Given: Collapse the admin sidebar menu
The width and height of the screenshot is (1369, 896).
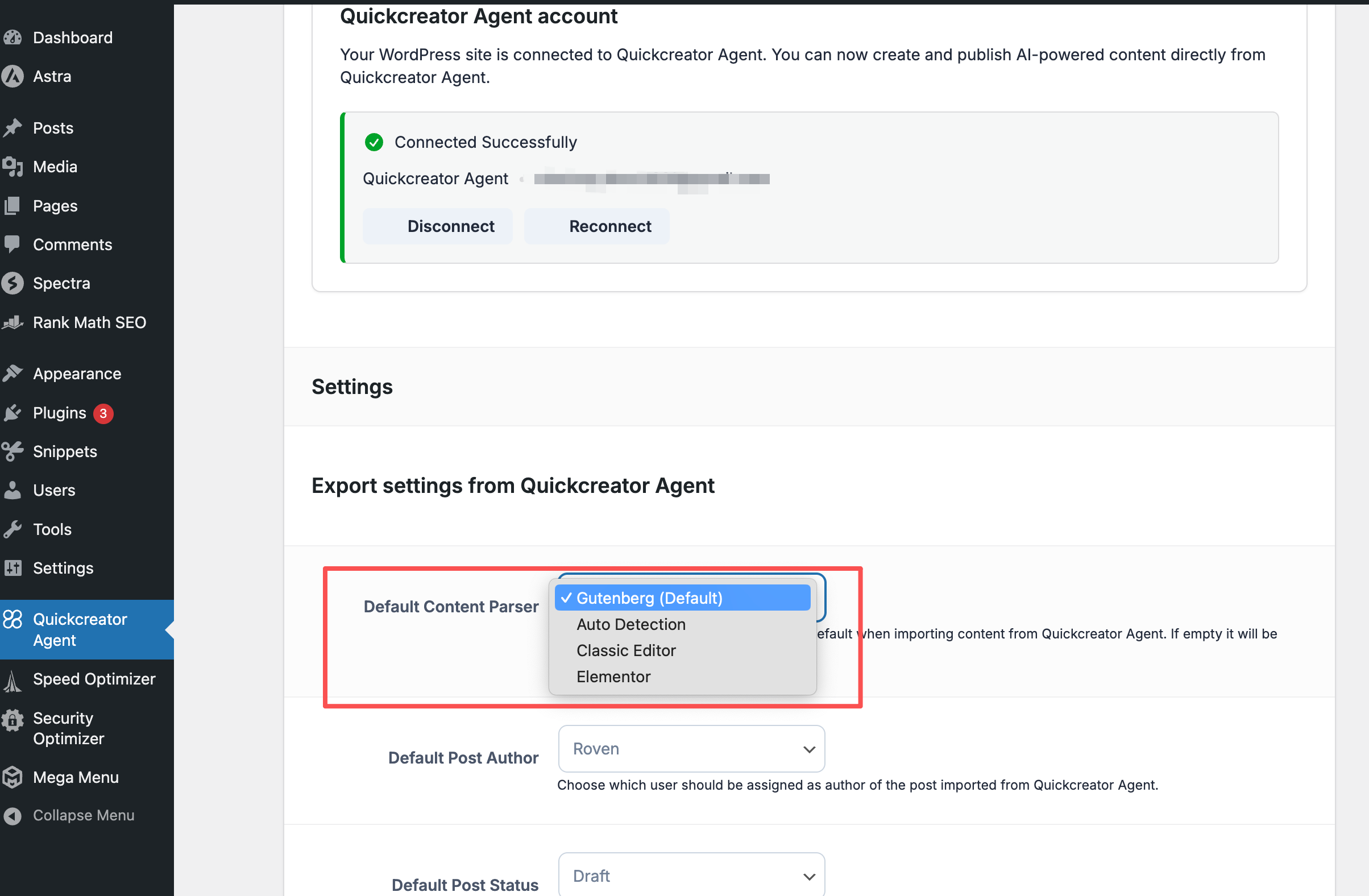Looking at the screenshot, I should 14,815.
